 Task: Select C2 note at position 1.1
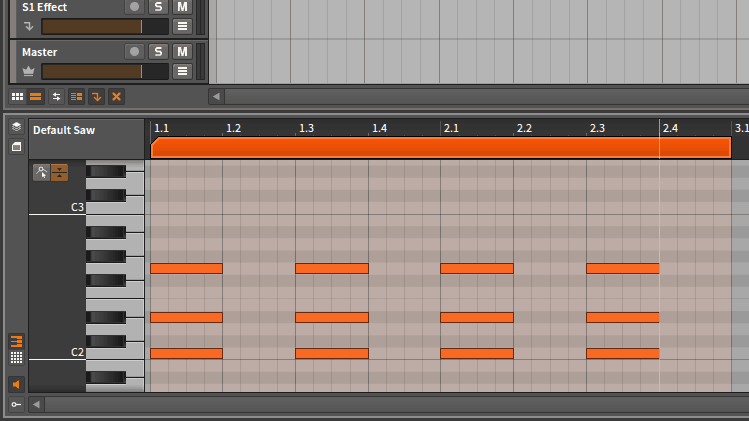(x=186, y=354)
